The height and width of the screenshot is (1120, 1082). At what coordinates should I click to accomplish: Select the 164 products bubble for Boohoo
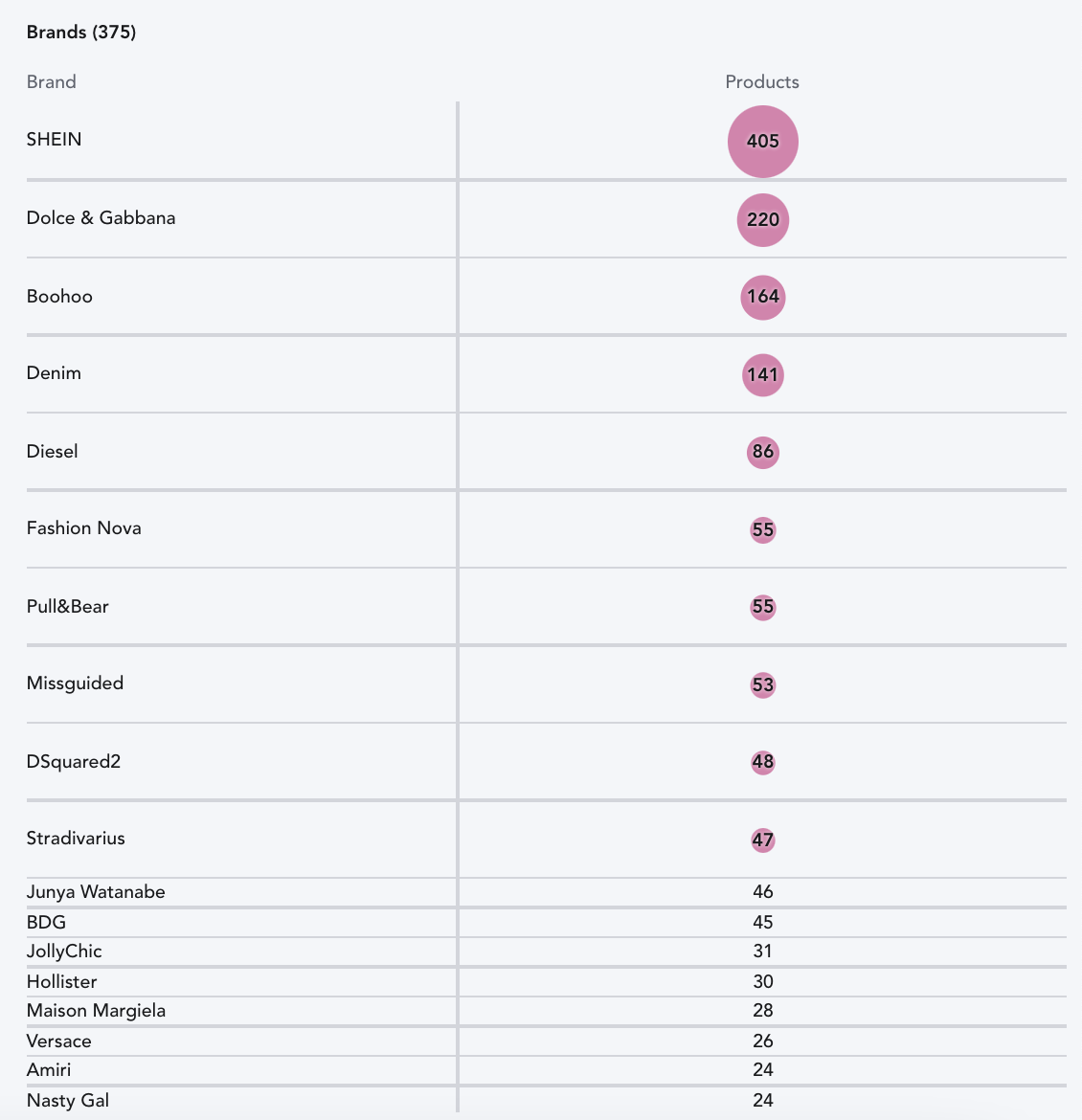click(762, 297)
